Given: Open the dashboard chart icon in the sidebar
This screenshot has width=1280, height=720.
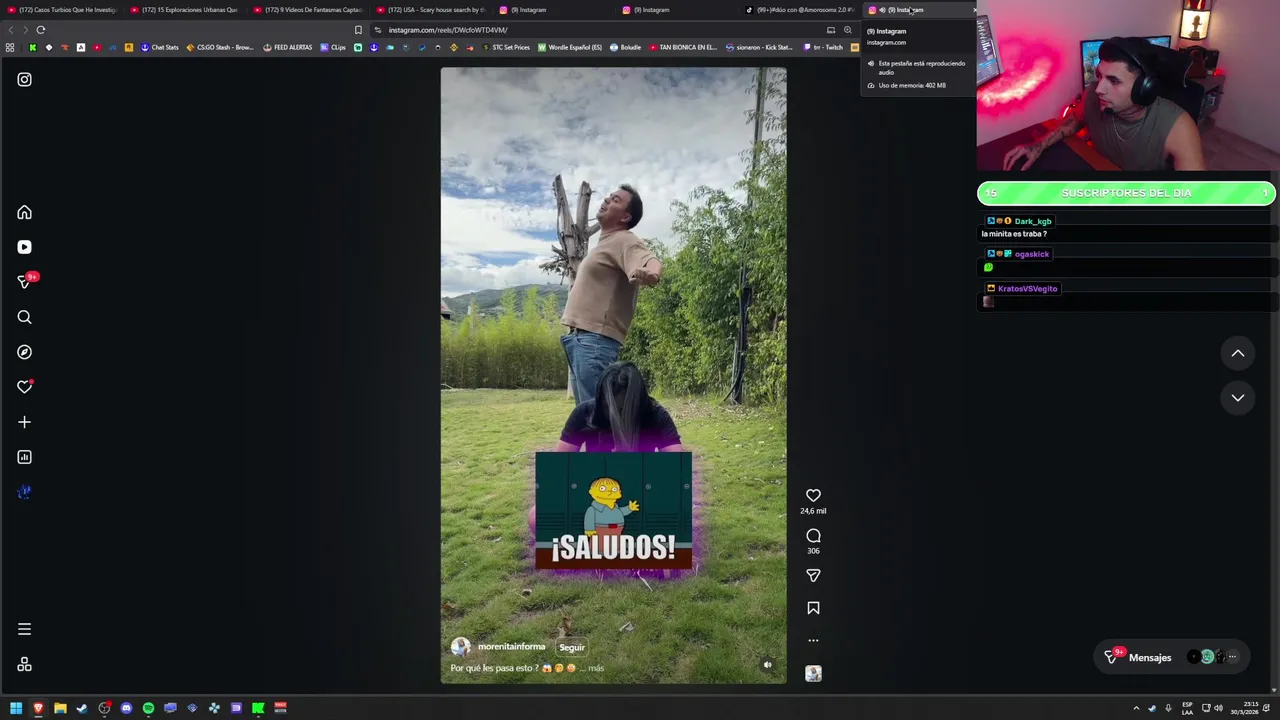Looking at the screenshot, I should 24,457.
